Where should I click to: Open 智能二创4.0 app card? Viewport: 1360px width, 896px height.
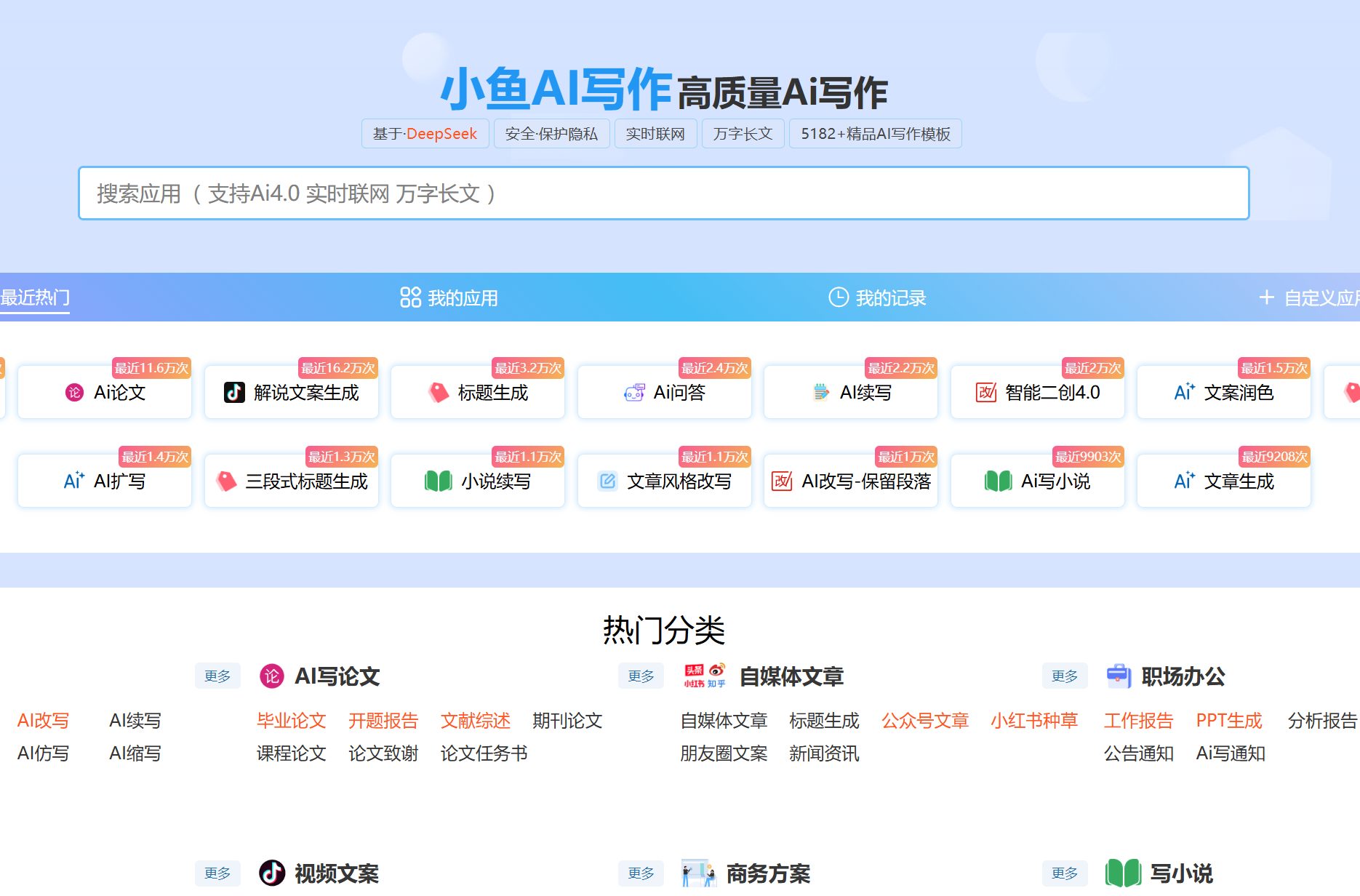(x=1037, y=393)
